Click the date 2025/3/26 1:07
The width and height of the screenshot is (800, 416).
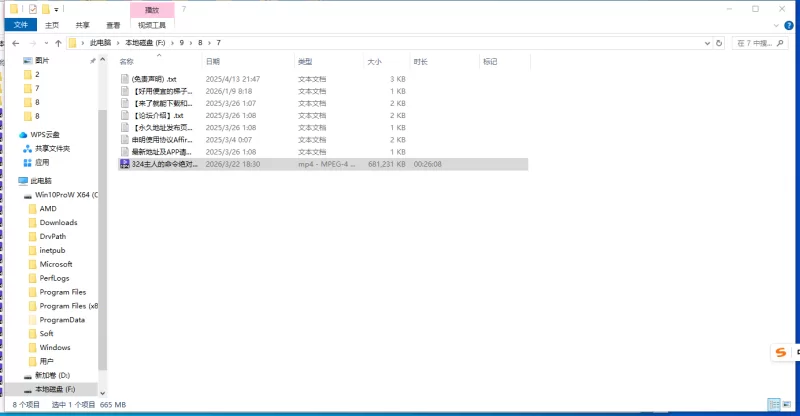[231, 103]
